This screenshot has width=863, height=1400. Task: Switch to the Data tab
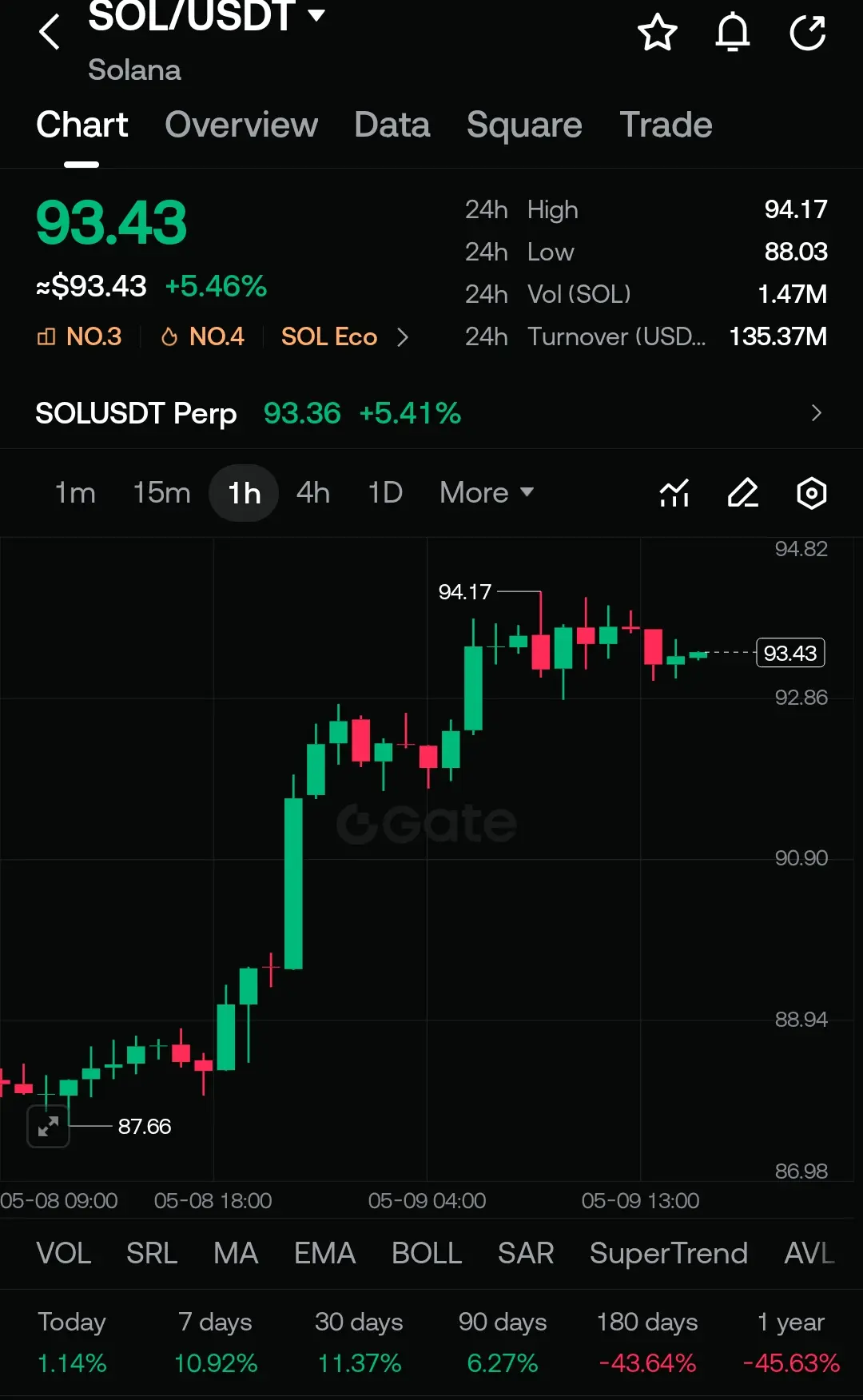(392, 125)
